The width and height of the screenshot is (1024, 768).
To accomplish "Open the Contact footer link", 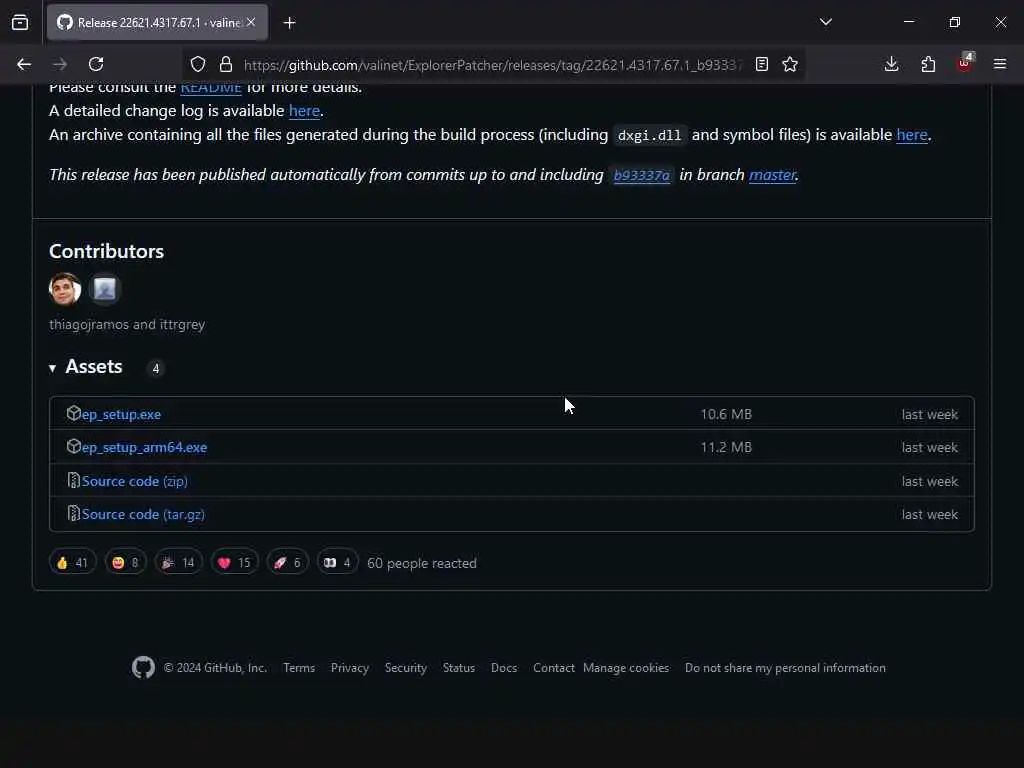I will tap(554, 668).
